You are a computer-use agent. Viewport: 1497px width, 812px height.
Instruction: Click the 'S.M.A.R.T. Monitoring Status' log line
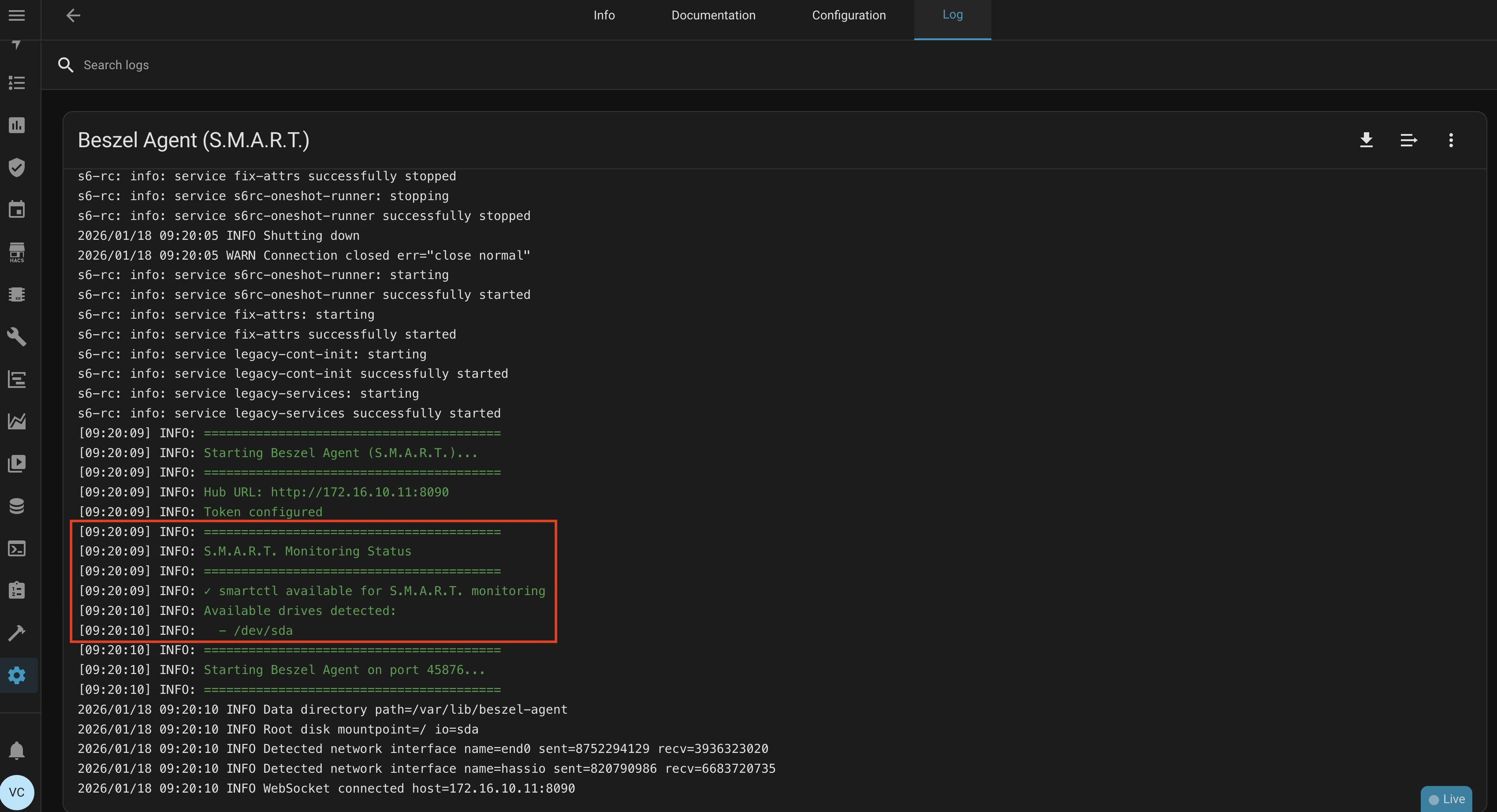tap(245, 551)
